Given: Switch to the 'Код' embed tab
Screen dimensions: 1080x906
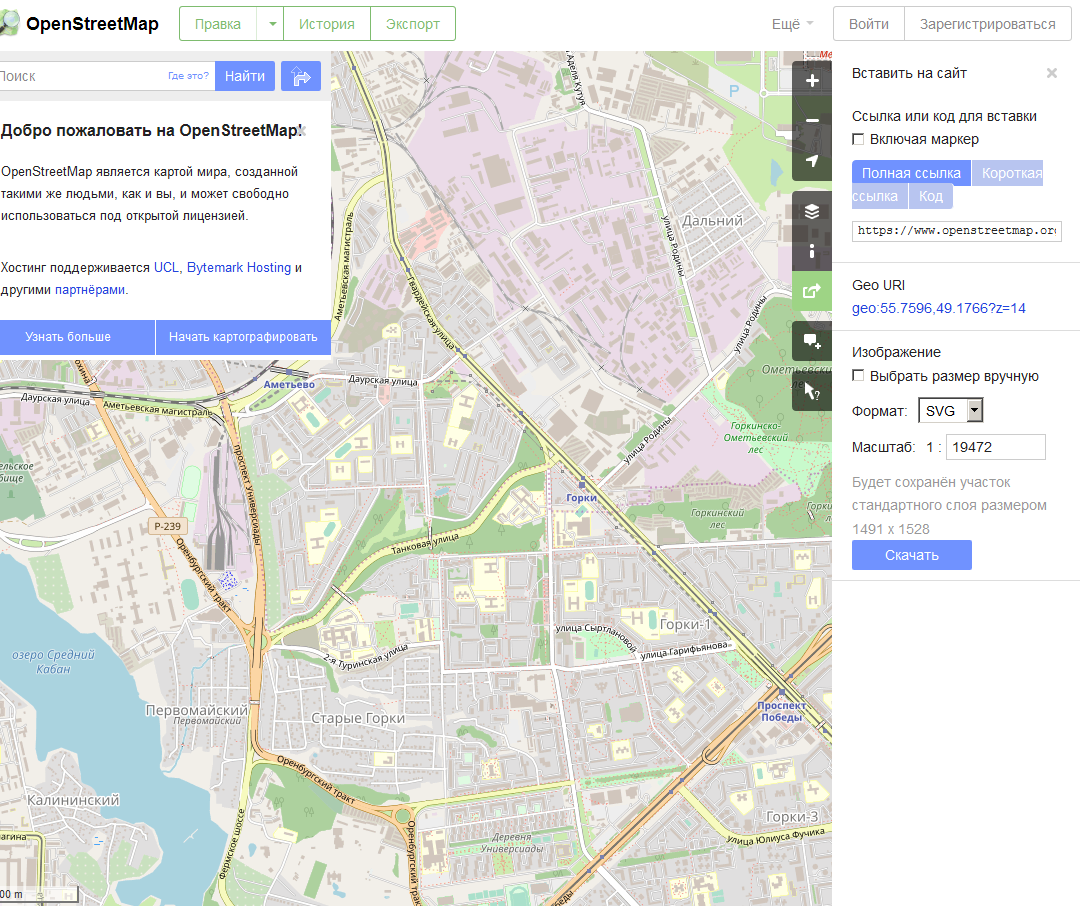Looking at the screenshot, I should pos(931,196).
